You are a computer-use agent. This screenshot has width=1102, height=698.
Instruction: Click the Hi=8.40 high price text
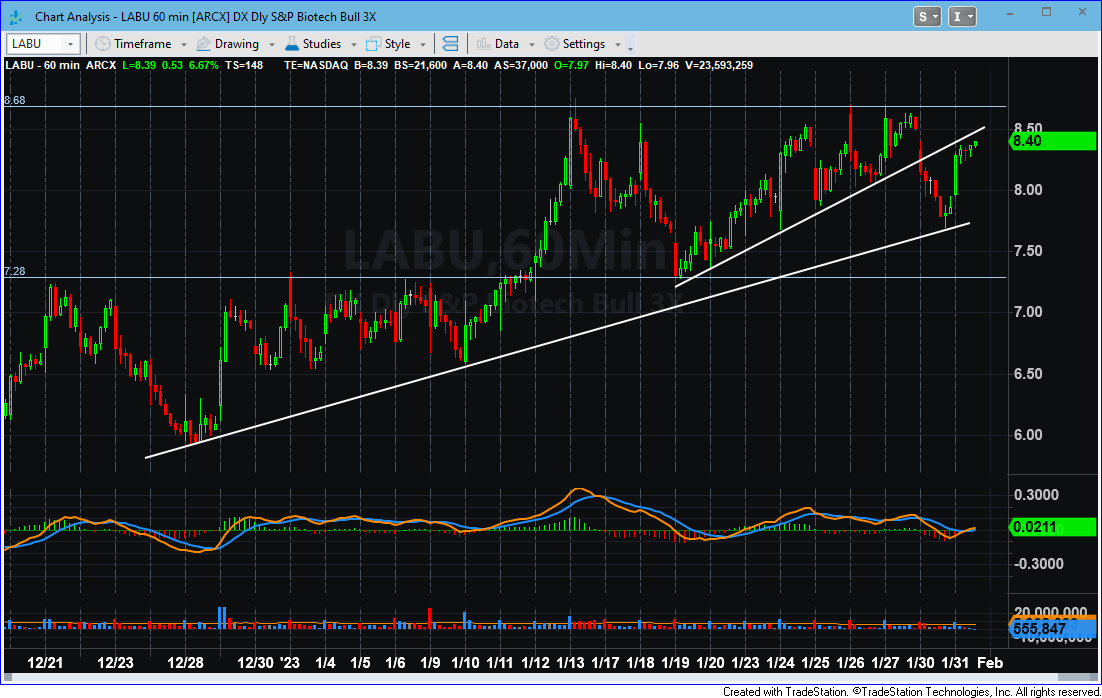[x=614, y=65]
